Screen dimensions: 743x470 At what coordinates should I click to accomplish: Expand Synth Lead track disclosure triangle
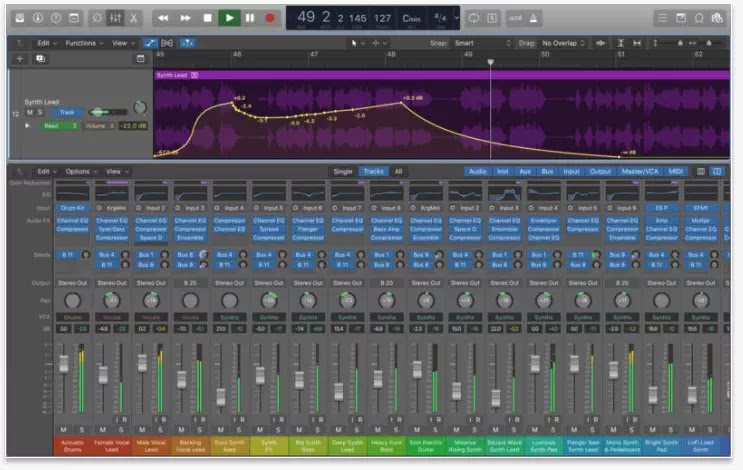click(27, 126)
